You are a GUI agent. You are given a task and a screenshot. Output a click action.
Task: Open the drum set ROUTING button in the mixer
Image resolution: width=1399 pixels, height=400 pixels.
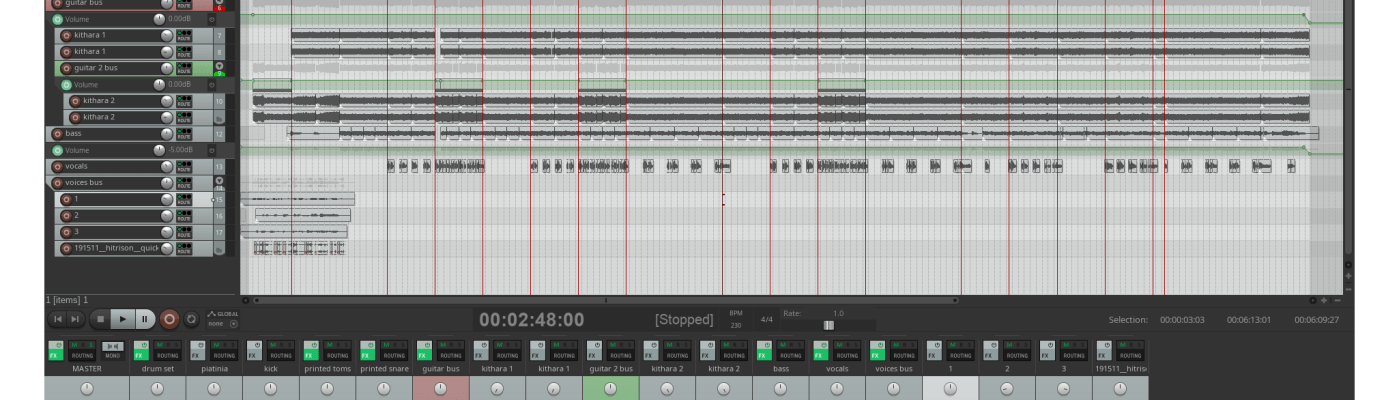click(168, 355)
